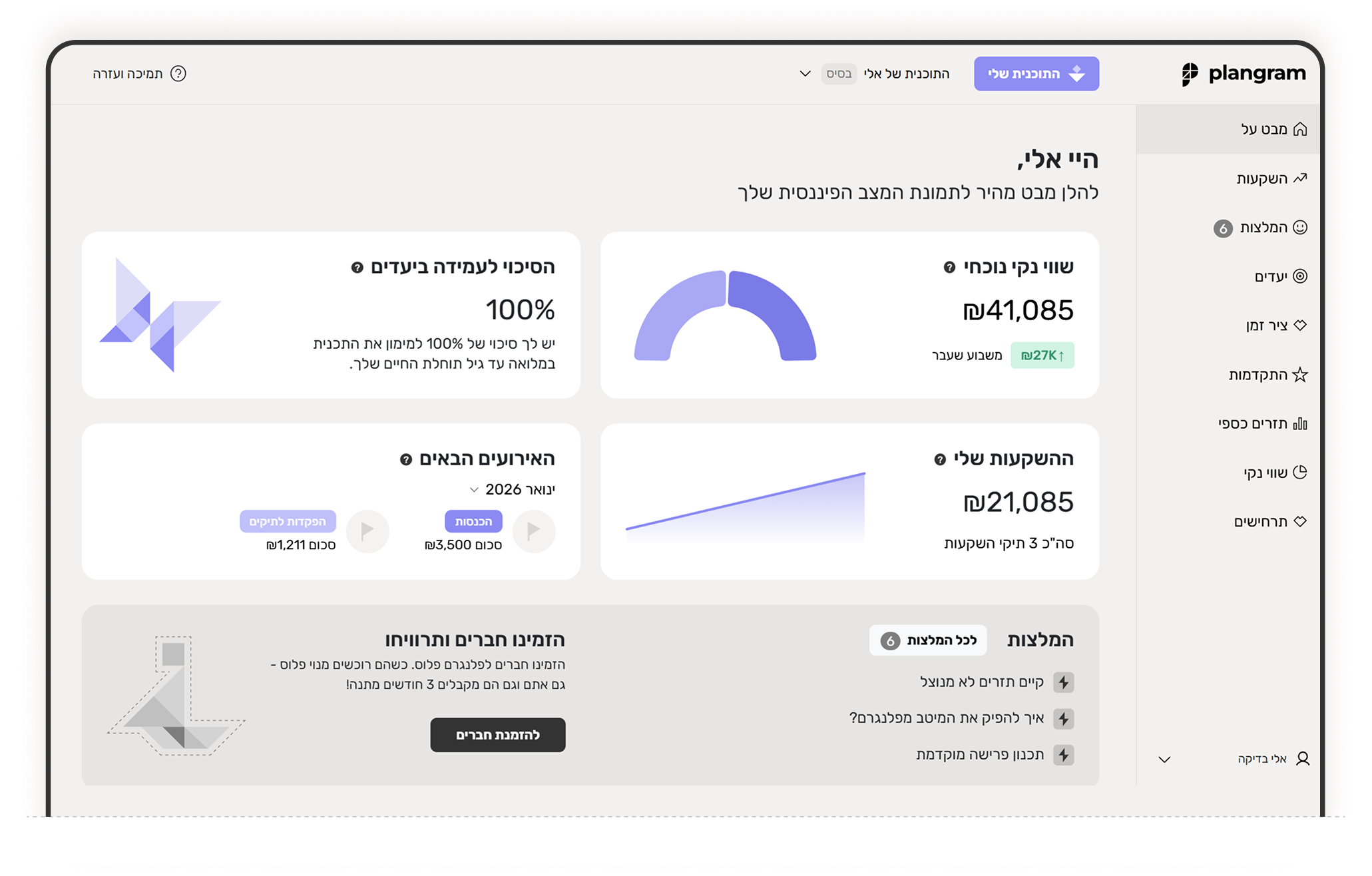Click the plangram logo
The image size is (1372, 876).
pos(1242,73)
